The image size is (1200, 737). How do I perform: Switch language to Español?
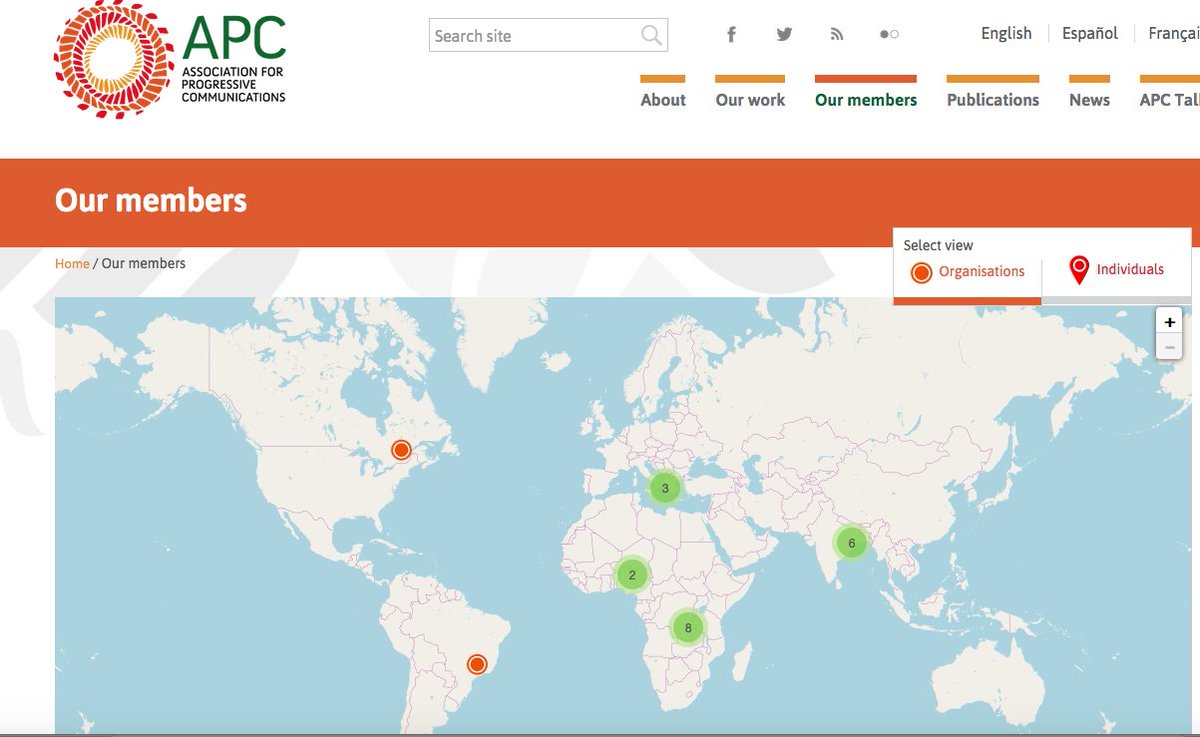(x=1090, y=33)
